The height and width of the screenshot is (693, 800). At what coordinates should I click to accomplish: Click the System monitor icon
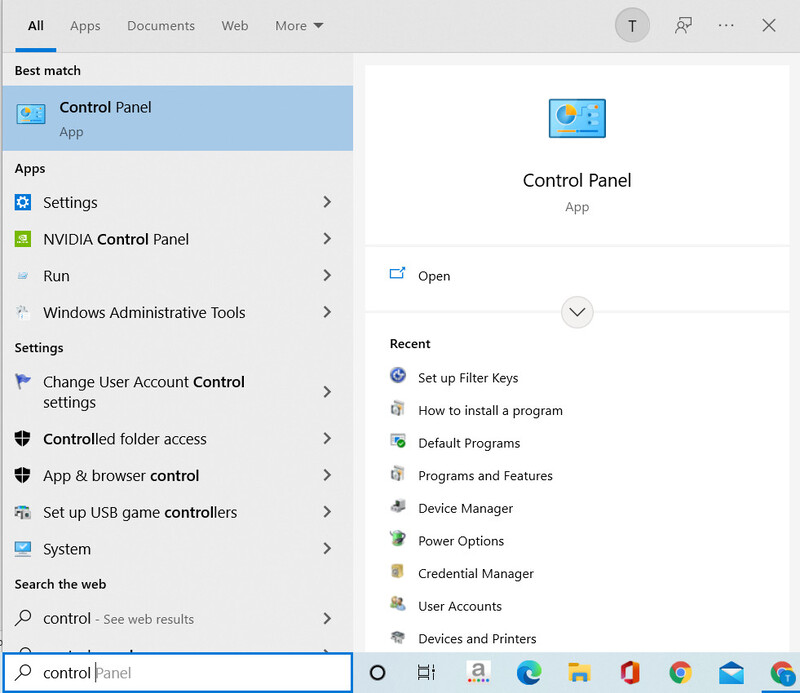[22, 549]
